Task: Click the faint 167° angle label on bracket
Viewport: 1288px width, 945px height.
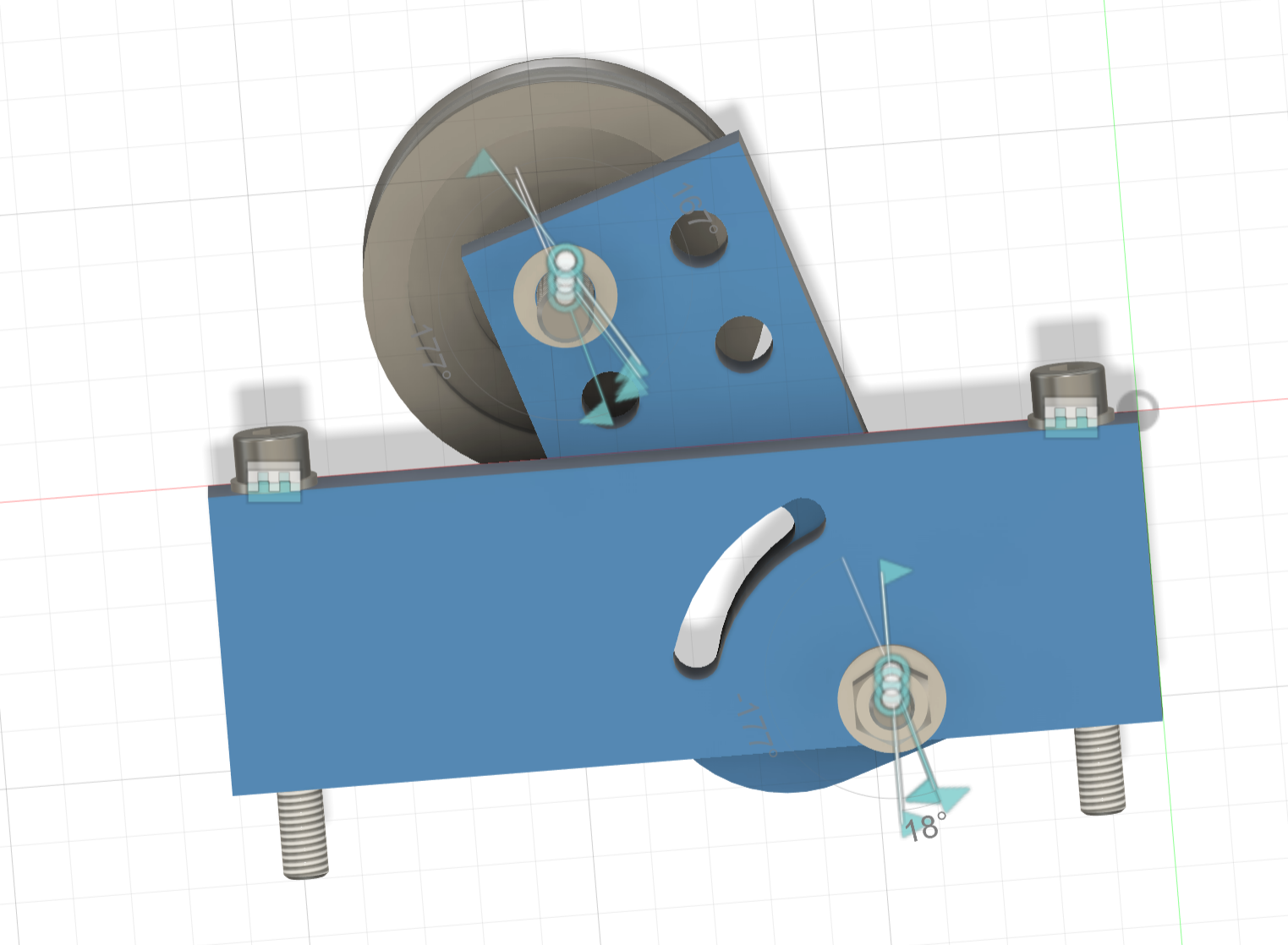Action: click(698, 209)
